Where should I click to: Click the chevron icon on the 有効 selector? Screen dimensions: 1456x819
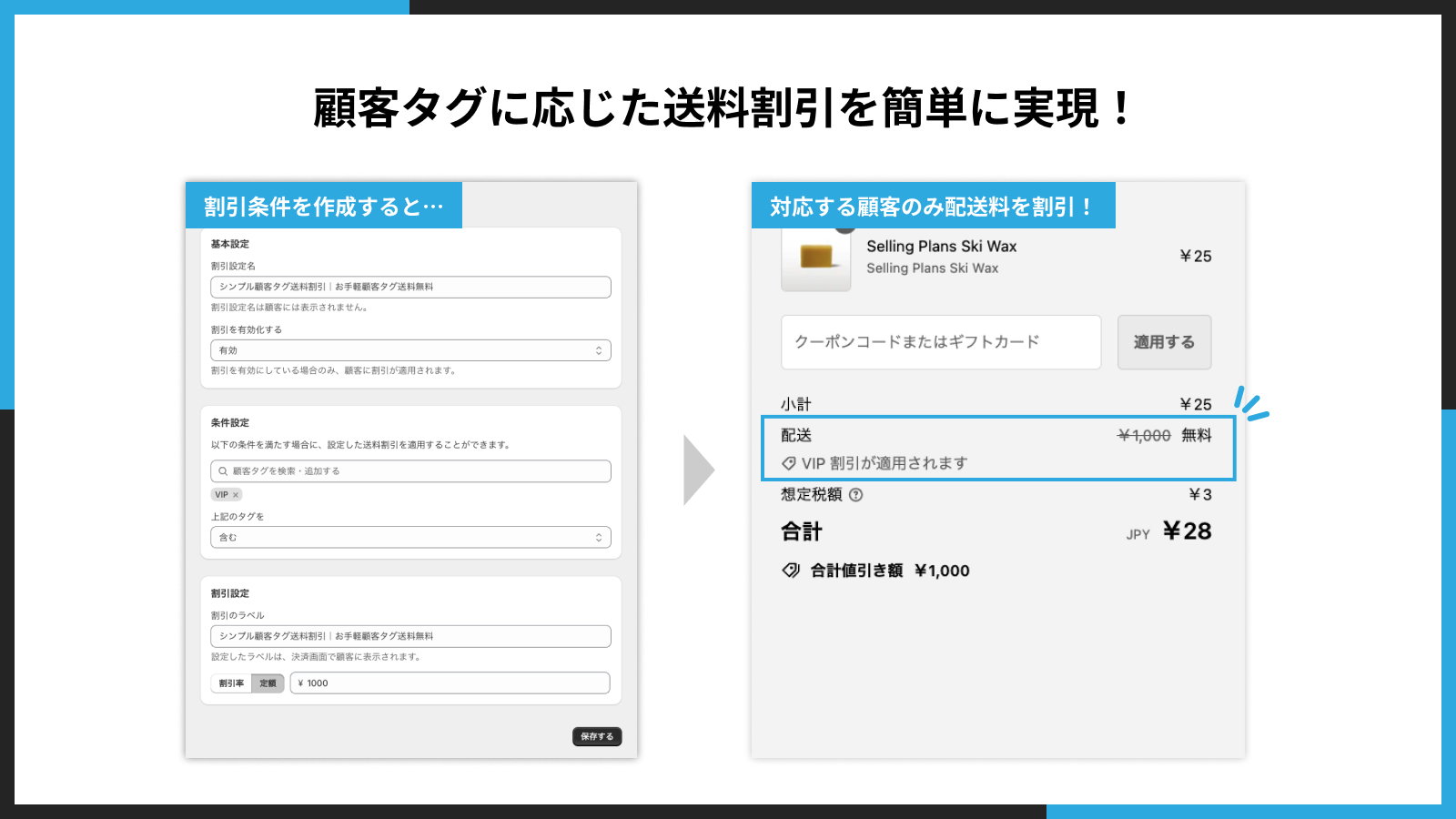tap(601, 349)
